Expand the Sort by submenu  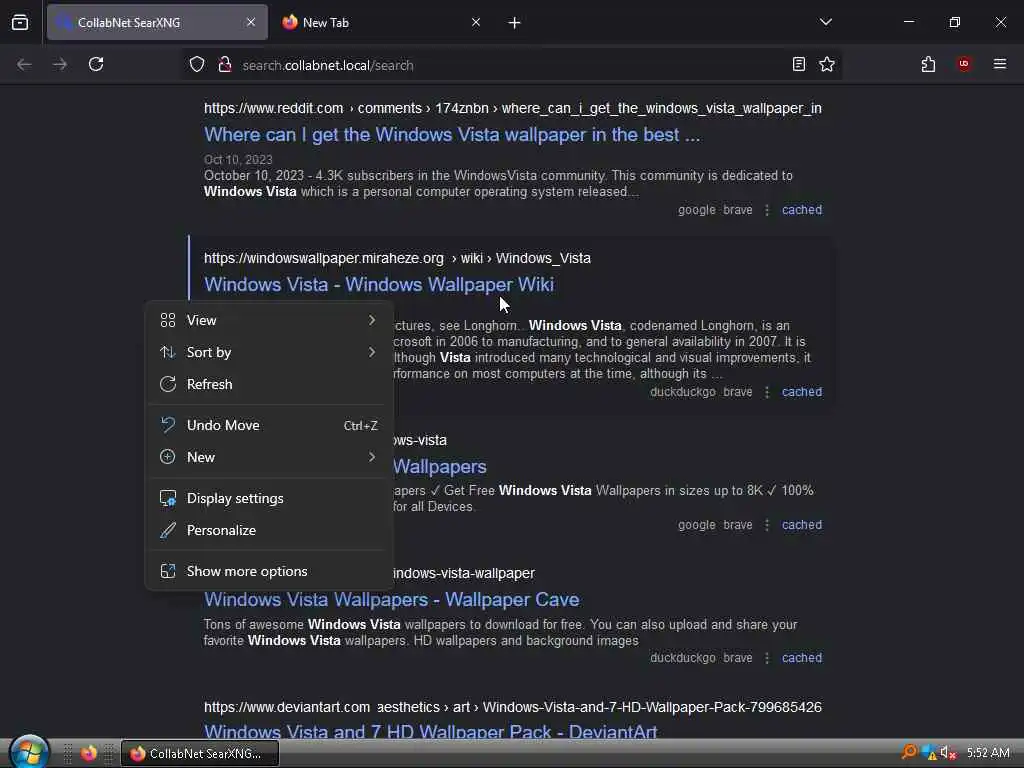pos(268,352)
